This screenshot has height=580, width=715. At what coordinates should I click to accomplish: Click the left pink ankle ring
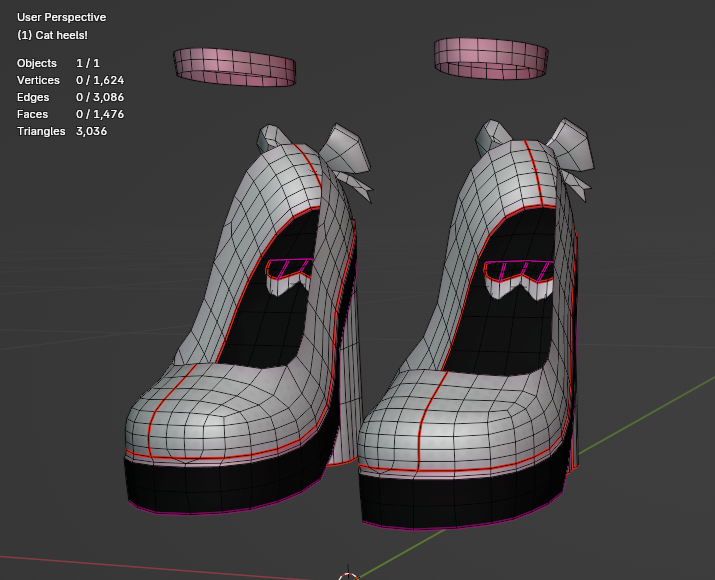[235, 67]
